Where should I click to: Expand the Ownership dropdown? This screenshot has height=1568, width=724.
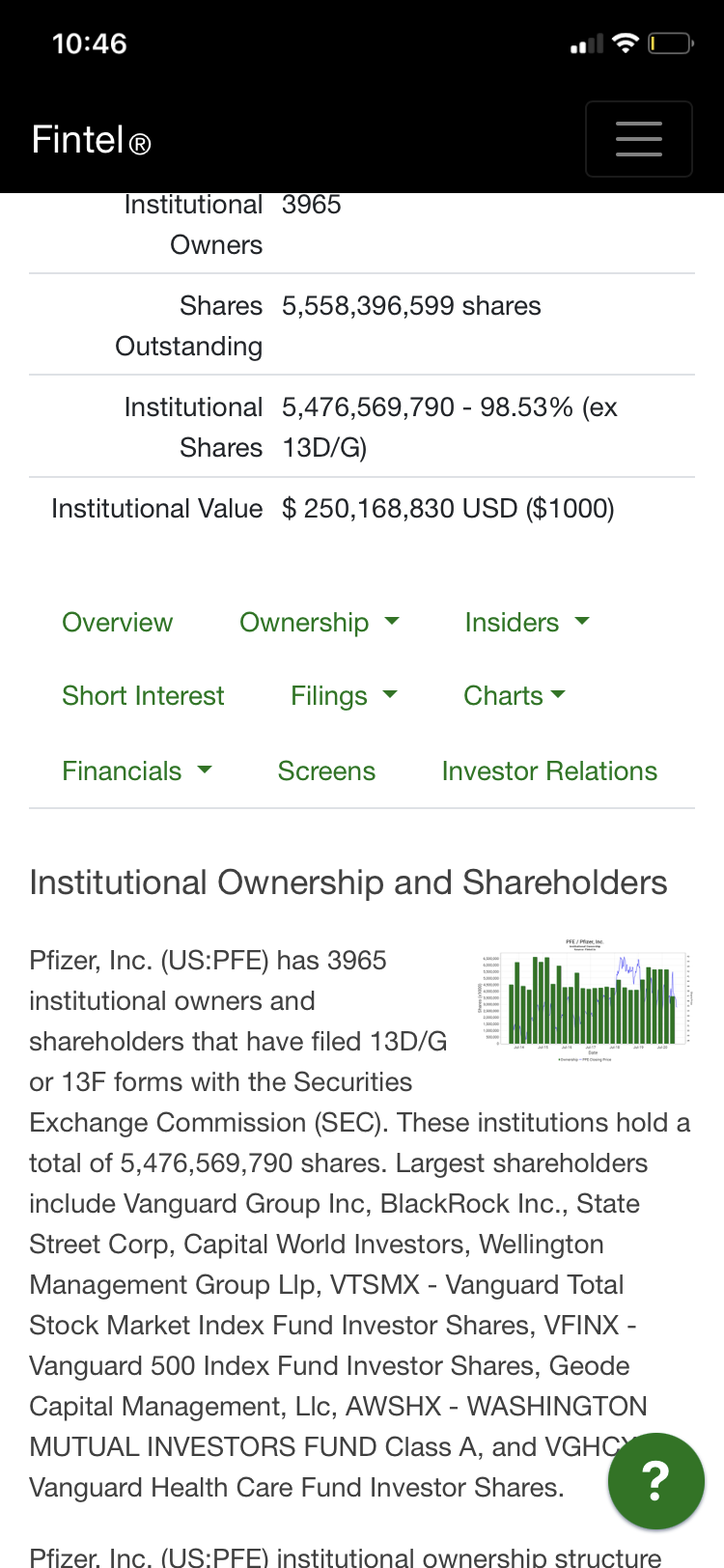(319, 623)
